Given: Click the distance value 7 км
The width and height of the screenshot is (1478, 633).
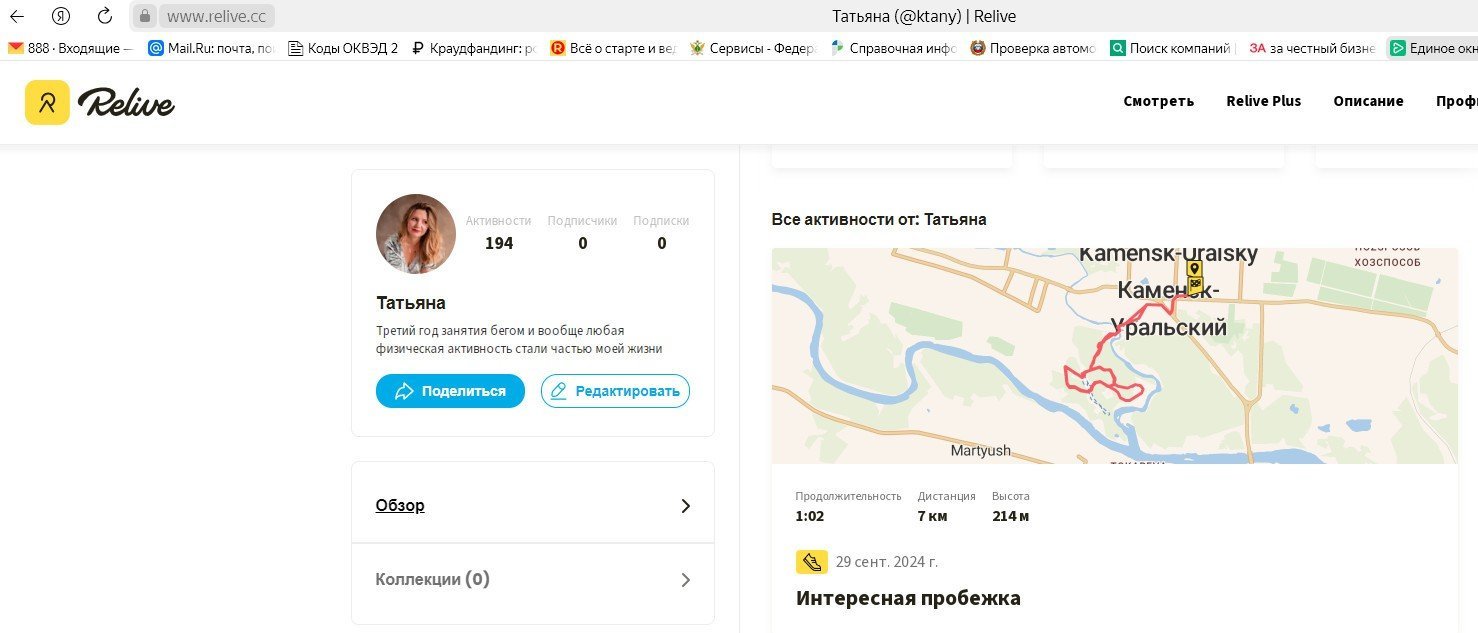Looking at the screenshot, I should tap(932, 516).
